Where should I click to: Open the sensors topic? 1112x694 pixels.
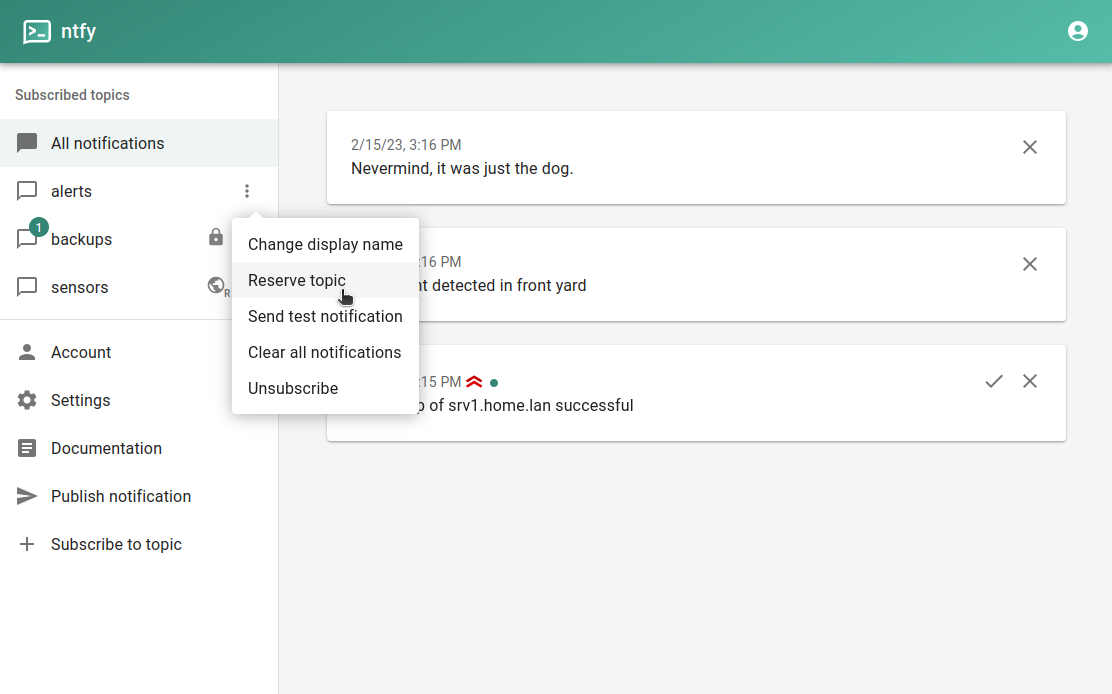coord(80,287)
